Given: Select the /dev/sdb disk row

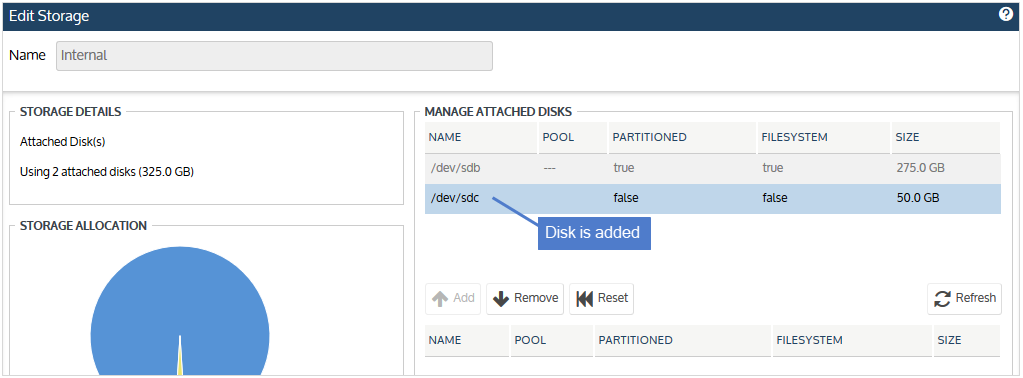Looking at the screenshot, I should [x=712, y=168].
